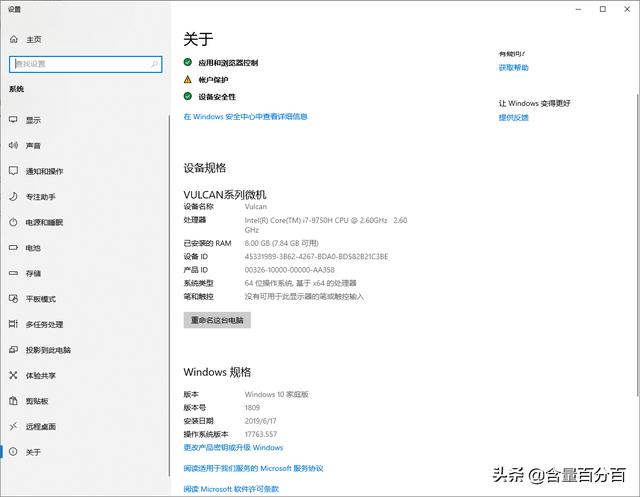Click the About (关于) info icon
640x497 pixels.
13,452
